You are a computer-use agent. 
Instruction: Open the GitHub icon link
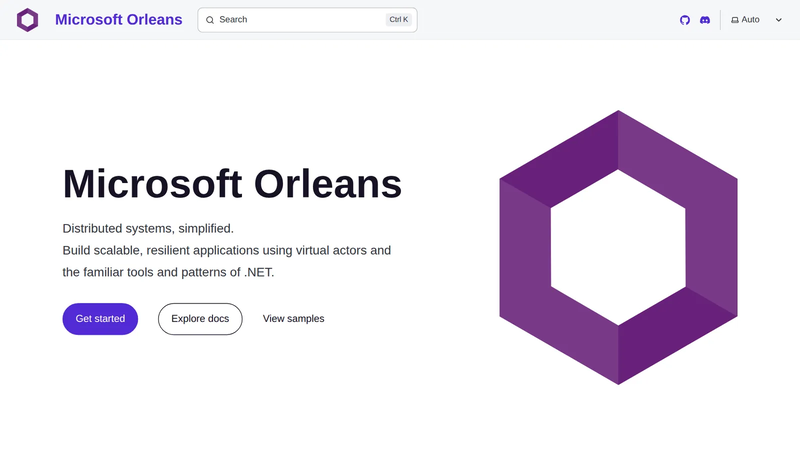click(685, 20)
